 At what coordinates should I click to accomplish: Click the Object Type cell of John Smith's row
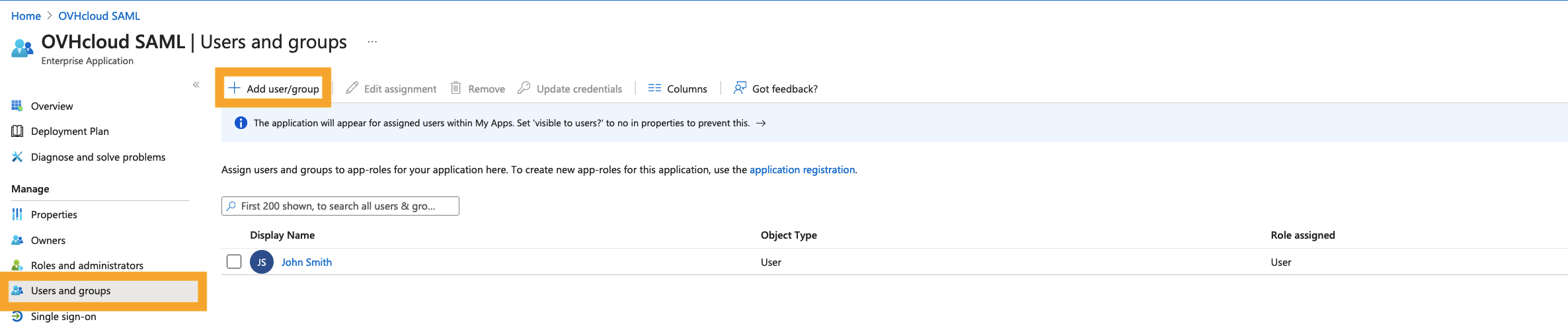coord(771,263)
